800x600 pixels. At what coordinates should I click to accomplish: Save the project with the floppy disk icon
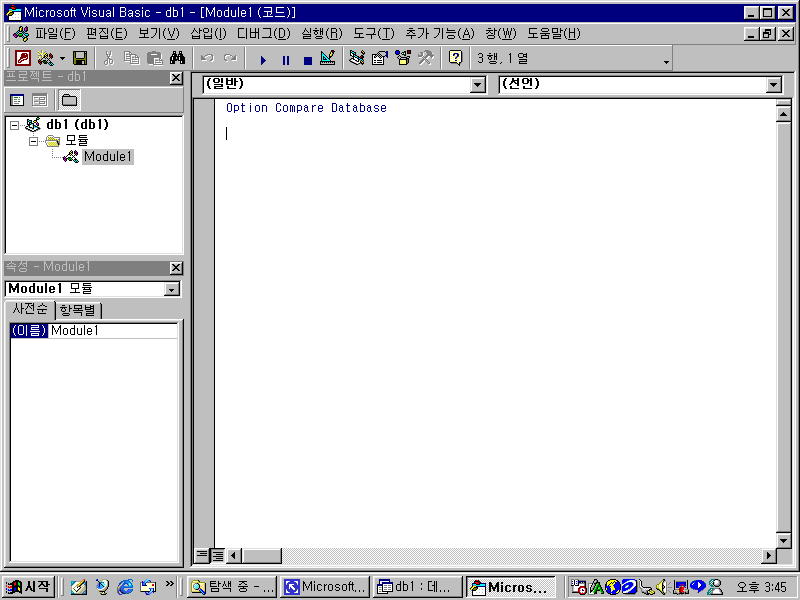click(79, 59)
